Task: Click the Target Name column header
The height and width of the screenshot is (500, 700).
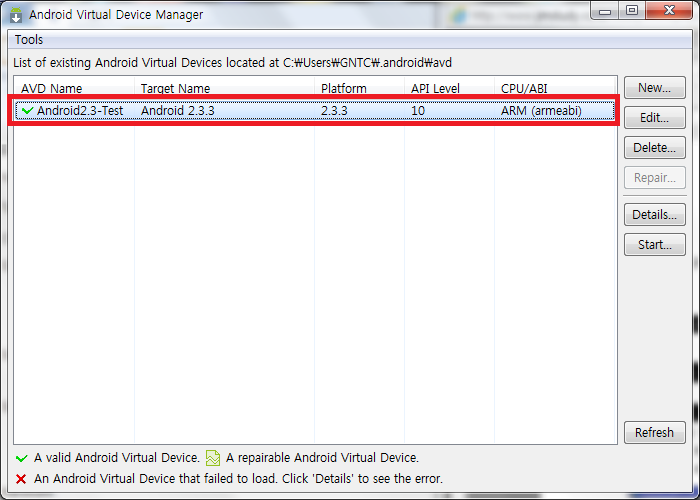Action: (225, 88)
